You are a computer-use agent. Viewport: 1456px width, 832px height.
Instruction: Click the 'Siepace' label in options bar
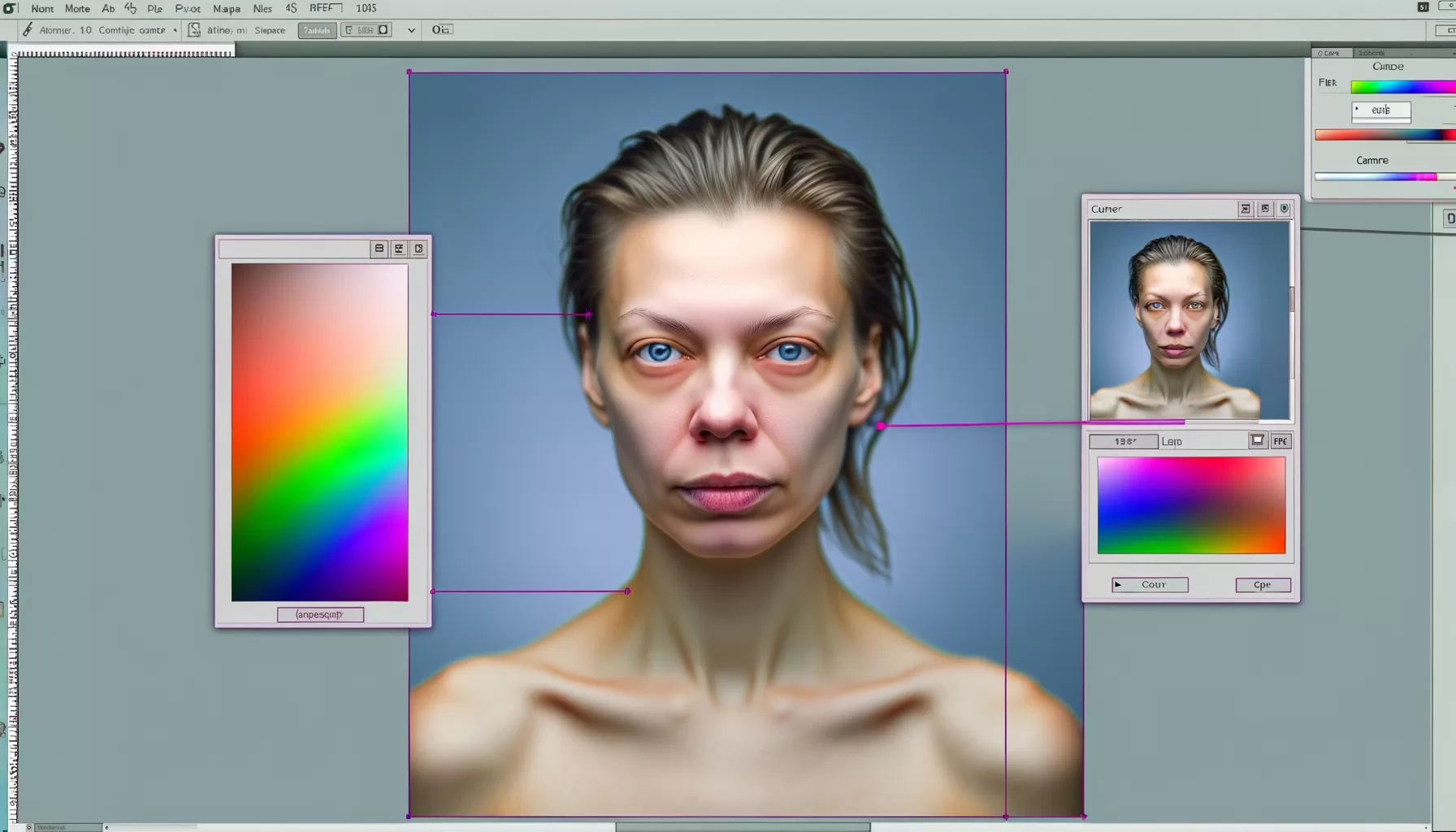coord(270,30)
